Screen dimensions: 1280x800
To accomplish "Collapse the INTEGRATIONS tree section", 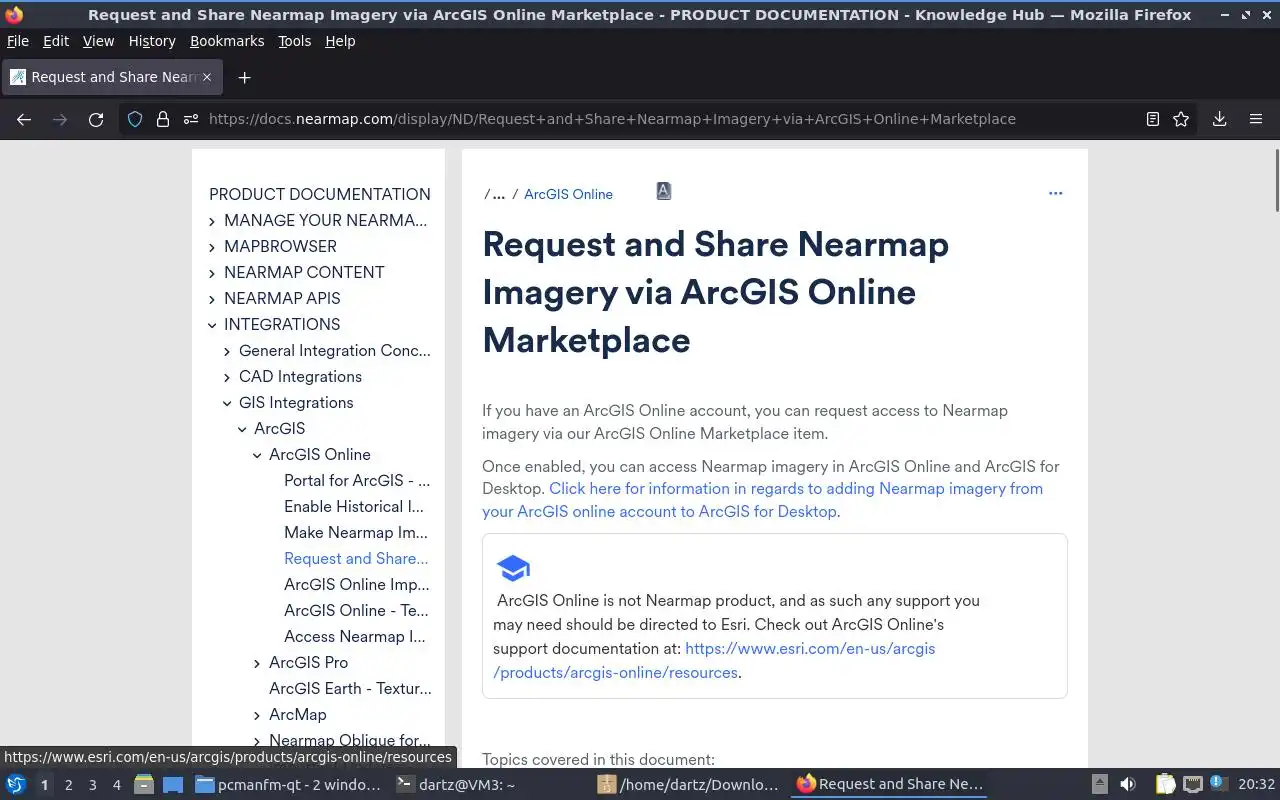I will [212, 325].
